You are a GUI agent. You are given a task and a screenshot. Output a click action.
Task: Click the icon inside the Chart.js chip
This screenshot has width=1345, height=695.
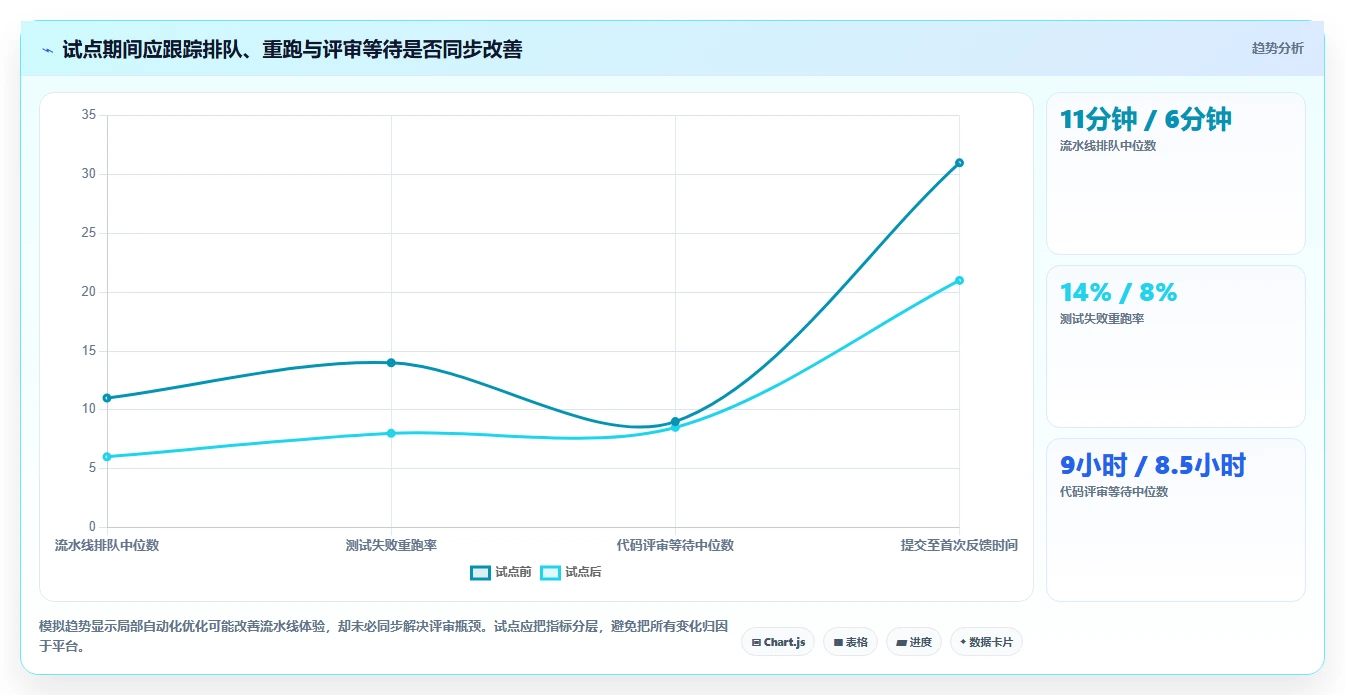pyautogui.click(x=756, y=642)
